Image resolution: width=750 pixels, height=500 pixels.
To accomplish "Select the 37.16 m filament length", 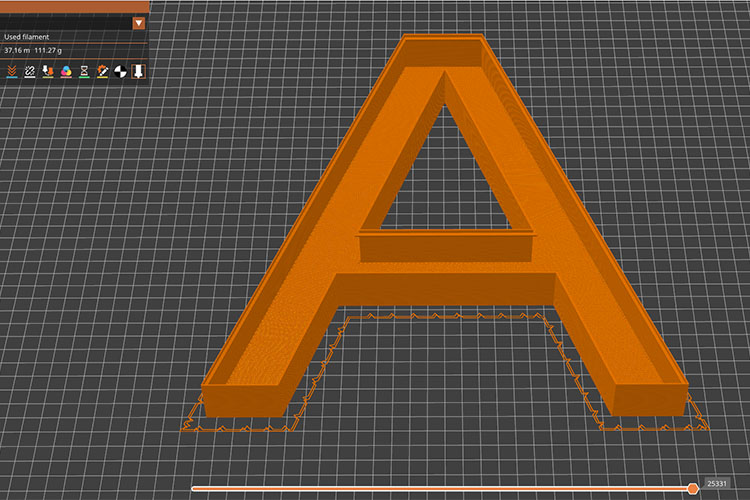I will 17,49.
